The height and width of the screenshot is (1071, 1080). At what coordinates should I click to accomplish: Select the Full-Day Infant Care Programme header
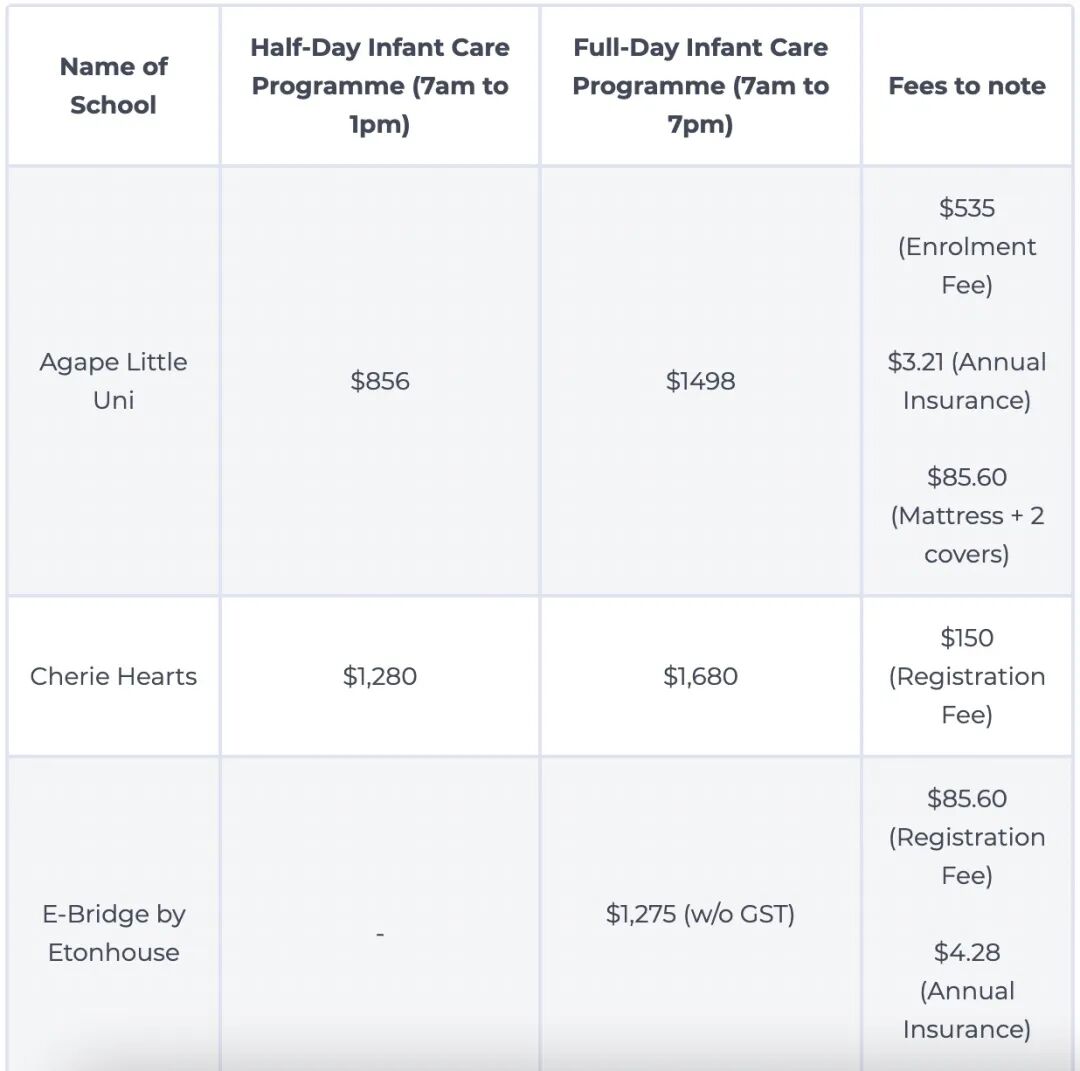pos(700,86)
